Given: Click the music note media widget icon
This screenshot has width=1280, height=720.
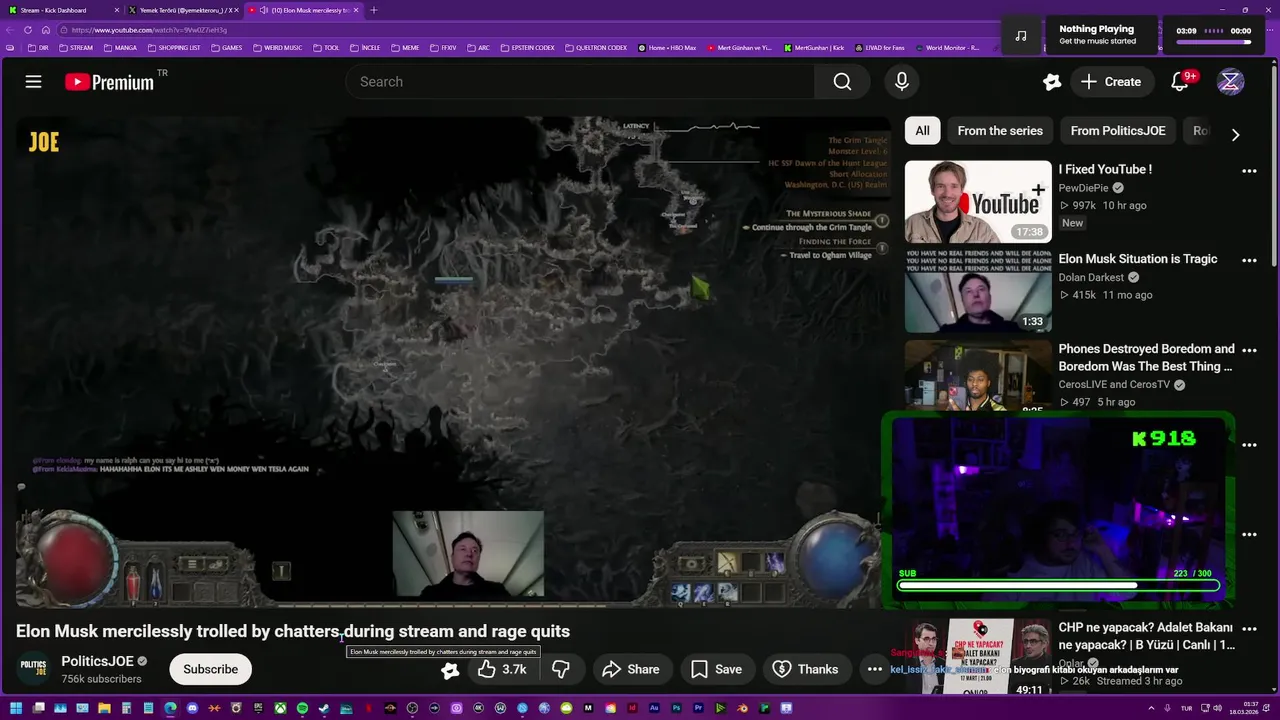Looking at the screenshot, I should point(1020,35).
